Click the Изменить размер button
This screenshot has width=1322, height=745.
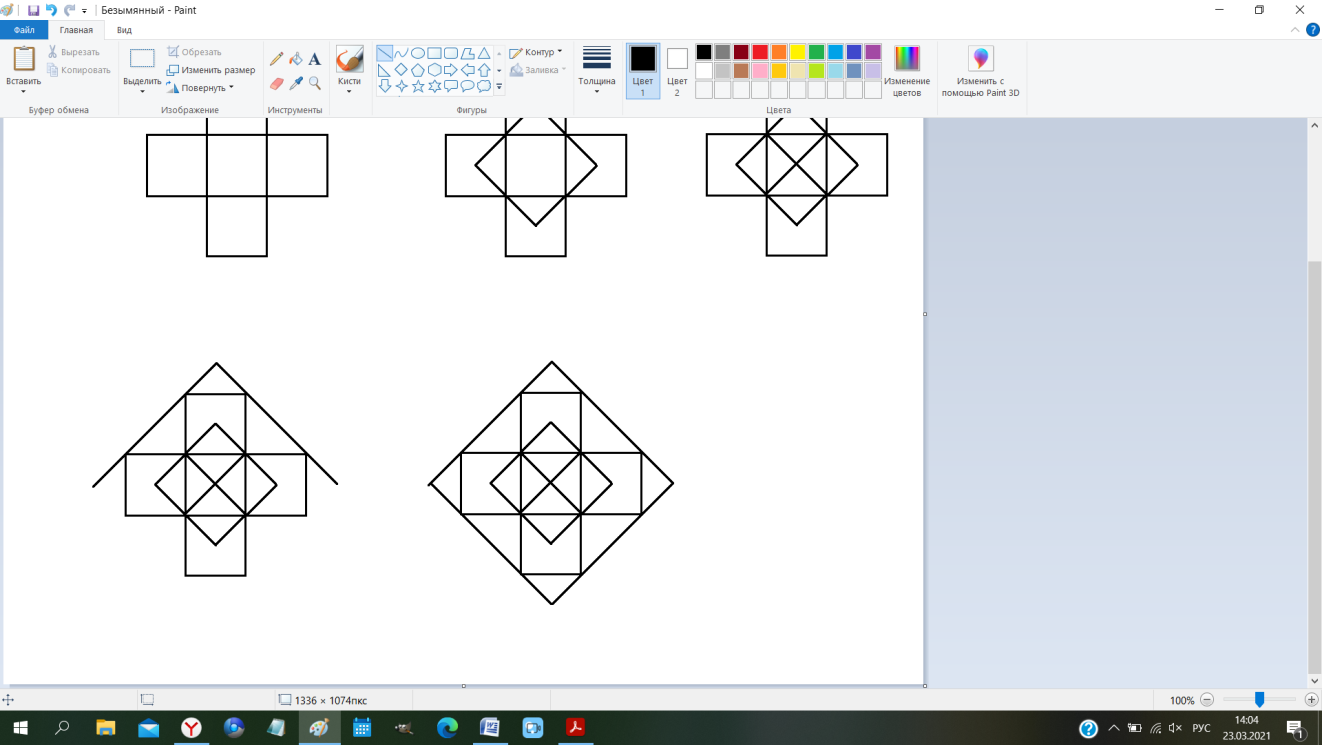point(211,70)
